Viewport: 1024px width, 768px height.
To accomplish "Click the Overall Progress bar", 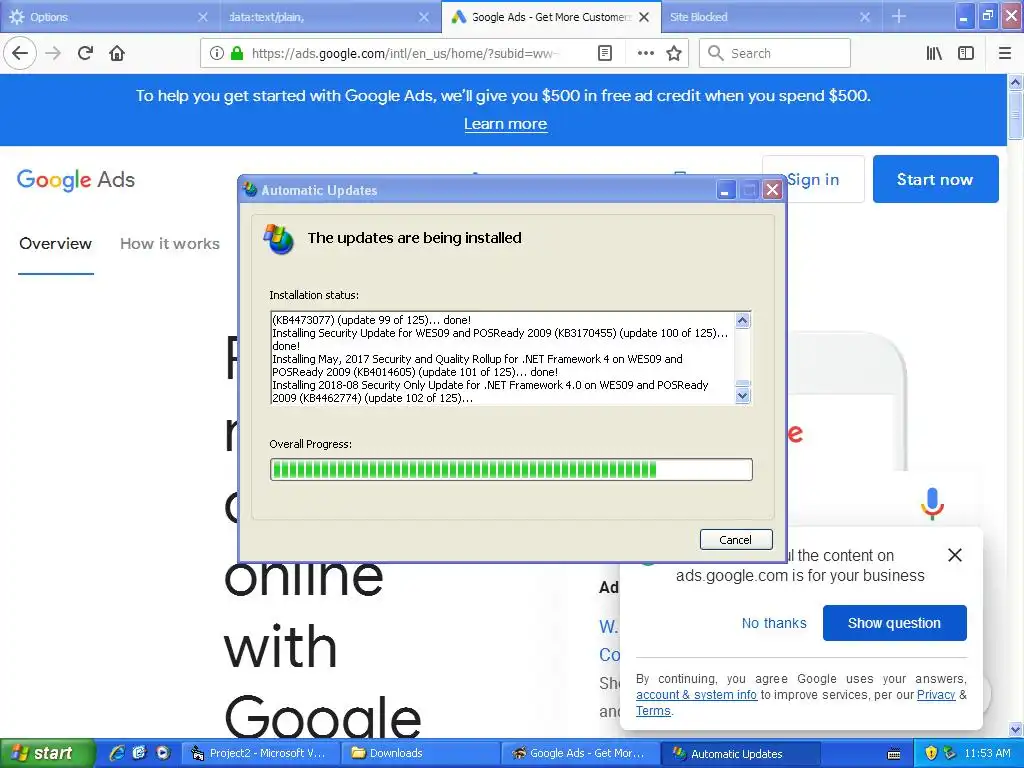I will point(511,470).
